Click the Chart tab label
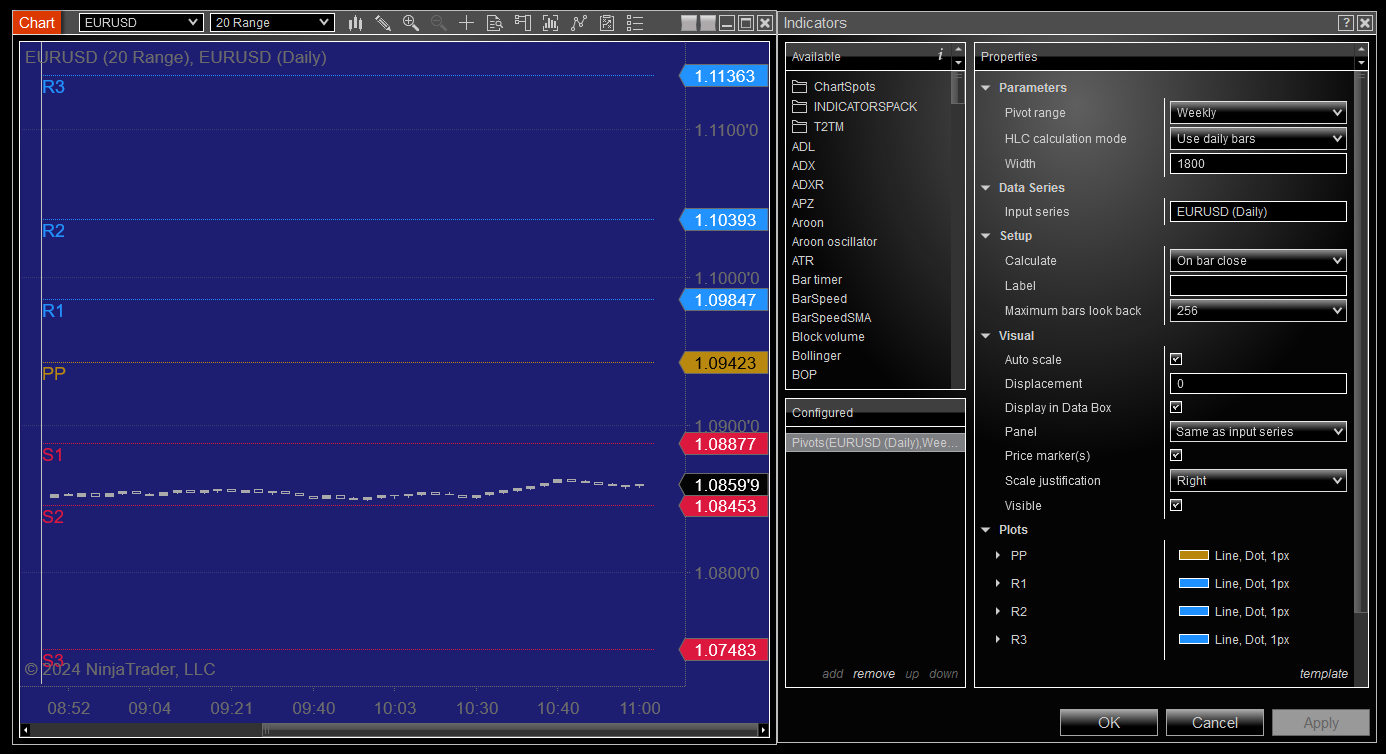 click(38, 22)
